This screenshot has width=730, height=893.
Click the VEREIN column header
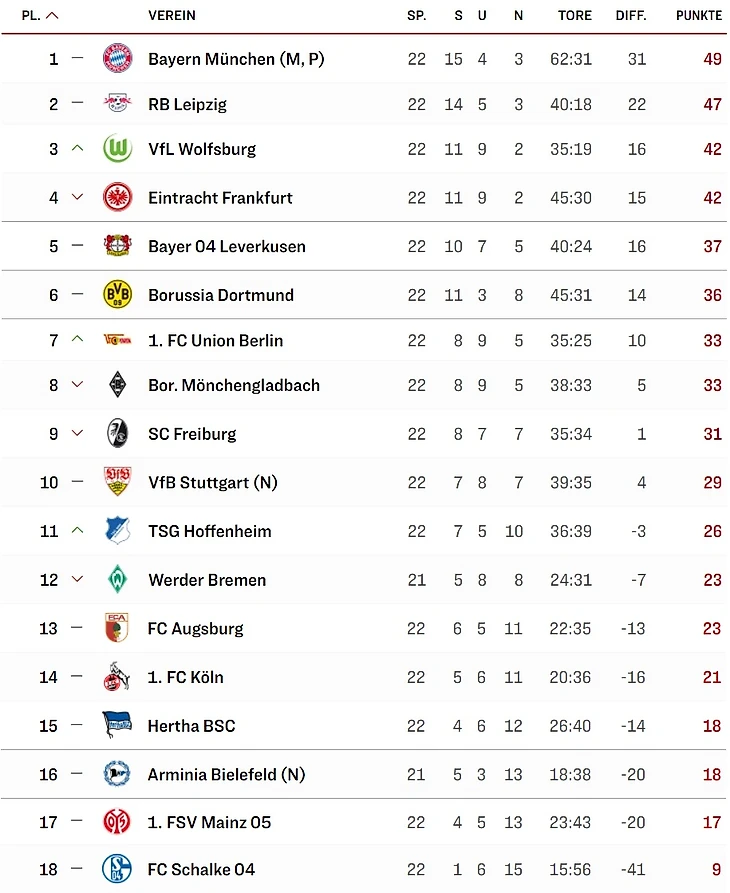point(172,16)
